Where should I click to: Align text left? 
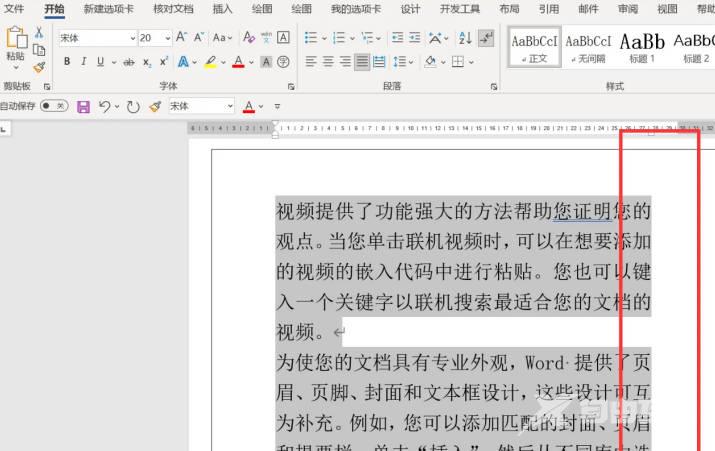point(311,62)
